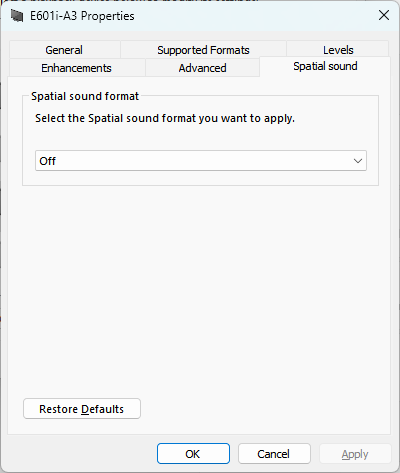Switch to the General tab
Viewport: 400px width, 473px height.
64,50
